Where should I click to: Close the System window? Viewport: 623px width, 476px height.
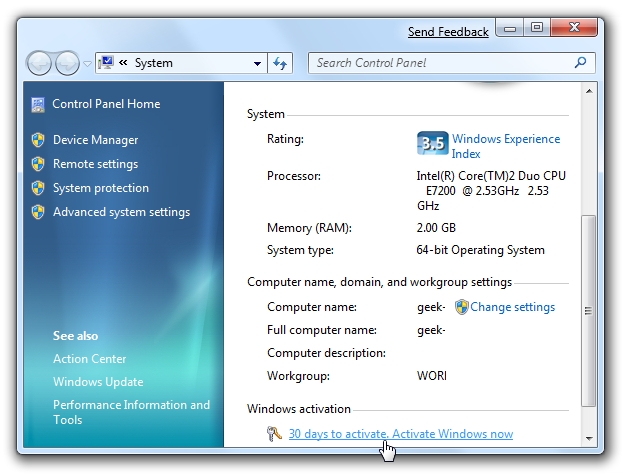[x=574, y=28]
